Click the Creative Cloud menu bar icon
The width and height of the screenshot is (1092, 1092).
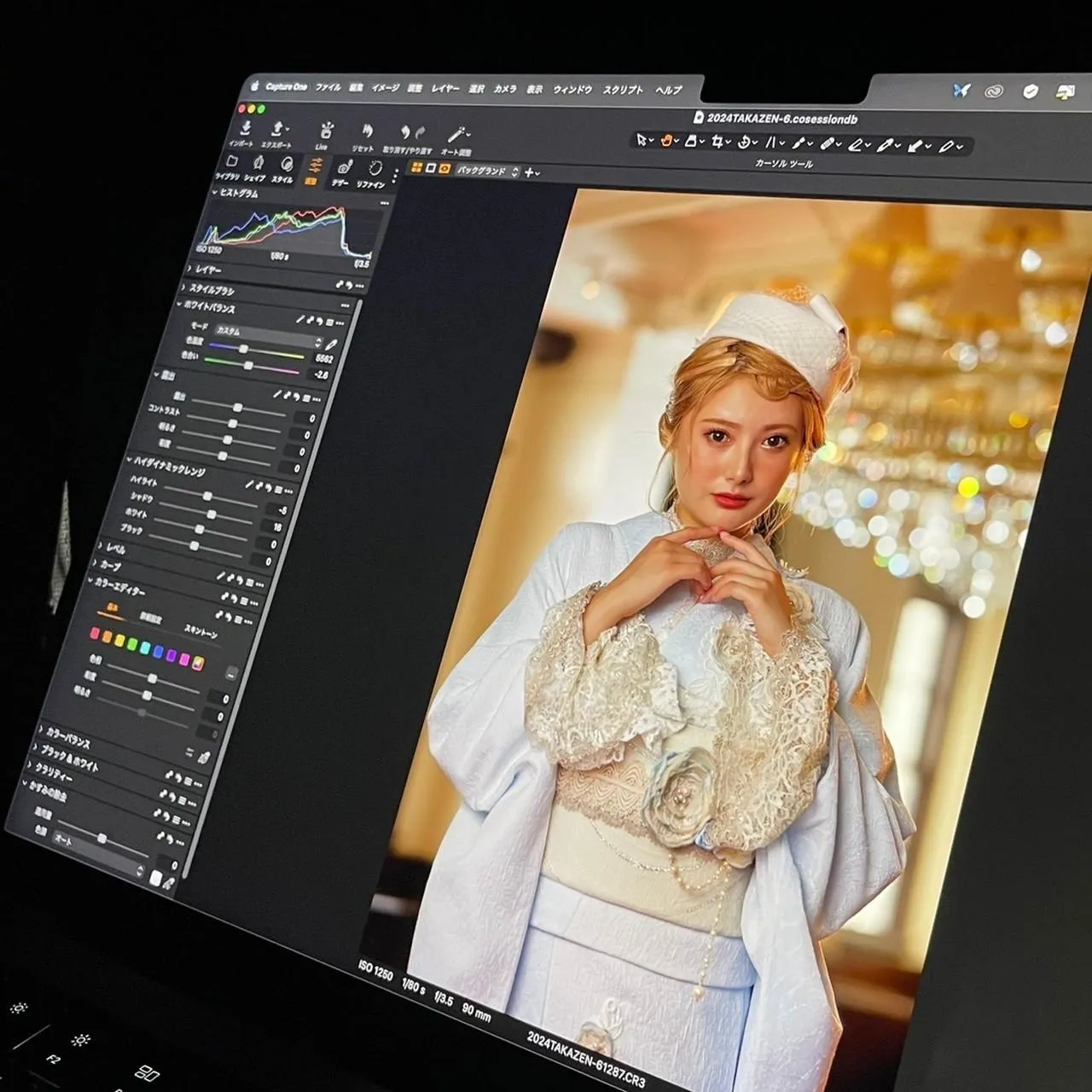[994, 90]
